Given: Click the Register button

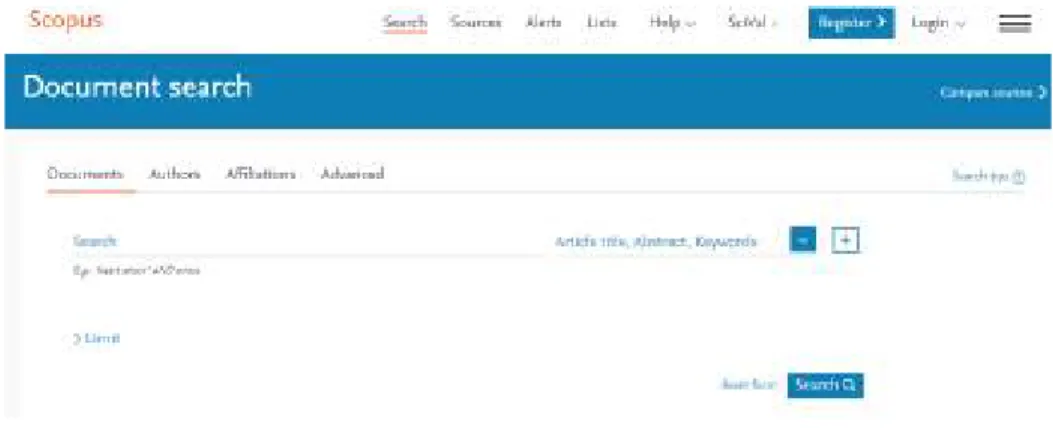Looking at the screenshot, I should (852, 22).
